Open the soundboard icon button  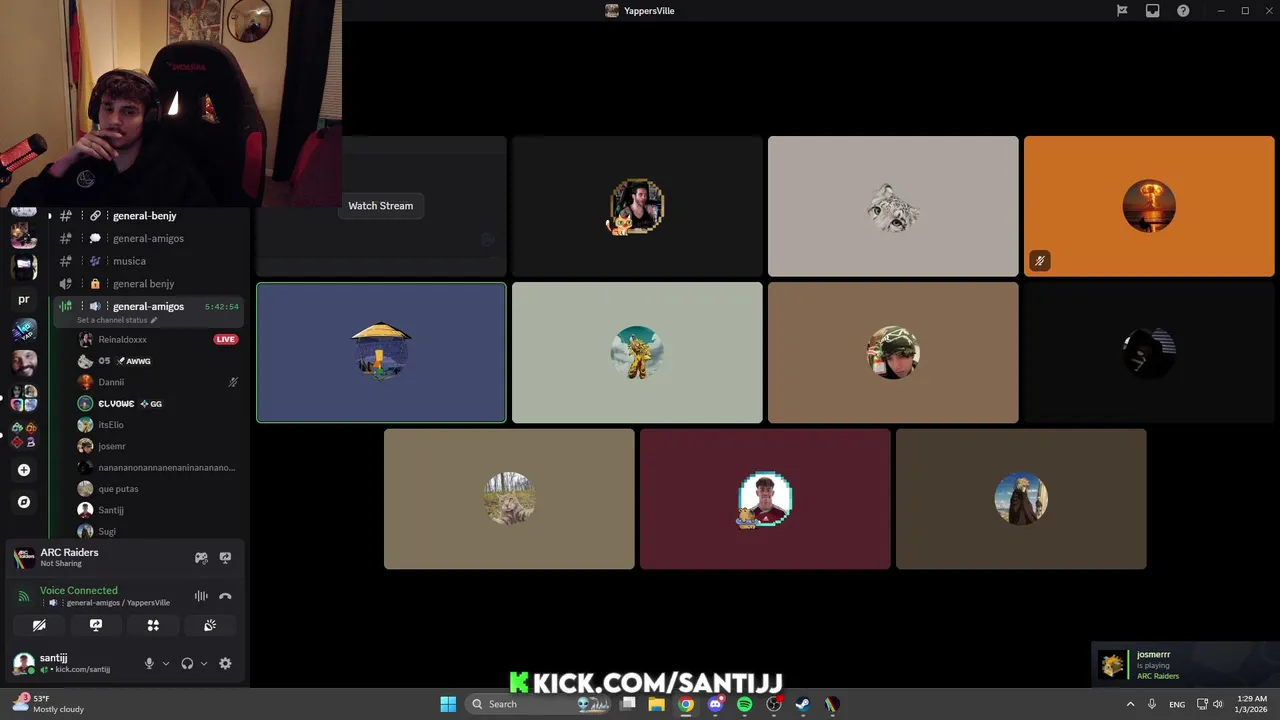pos(210,625)
